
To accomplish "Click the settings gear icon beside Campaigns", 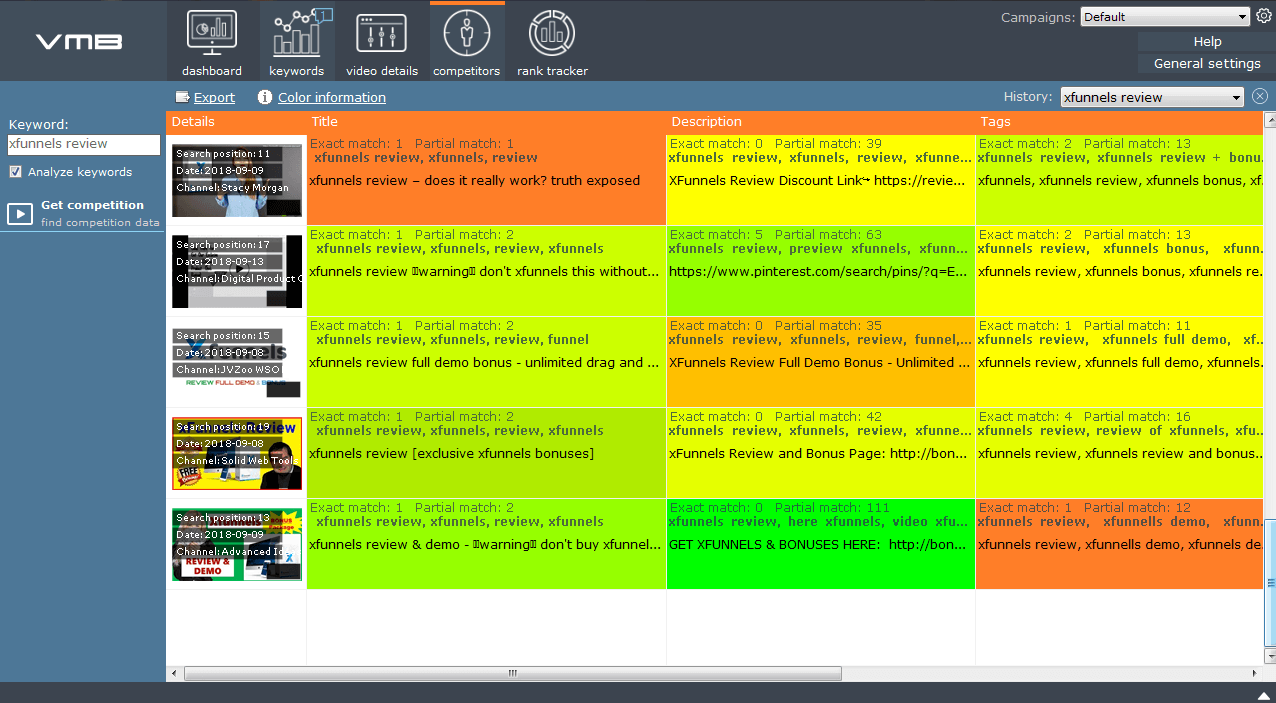I will coord(1263,16).
